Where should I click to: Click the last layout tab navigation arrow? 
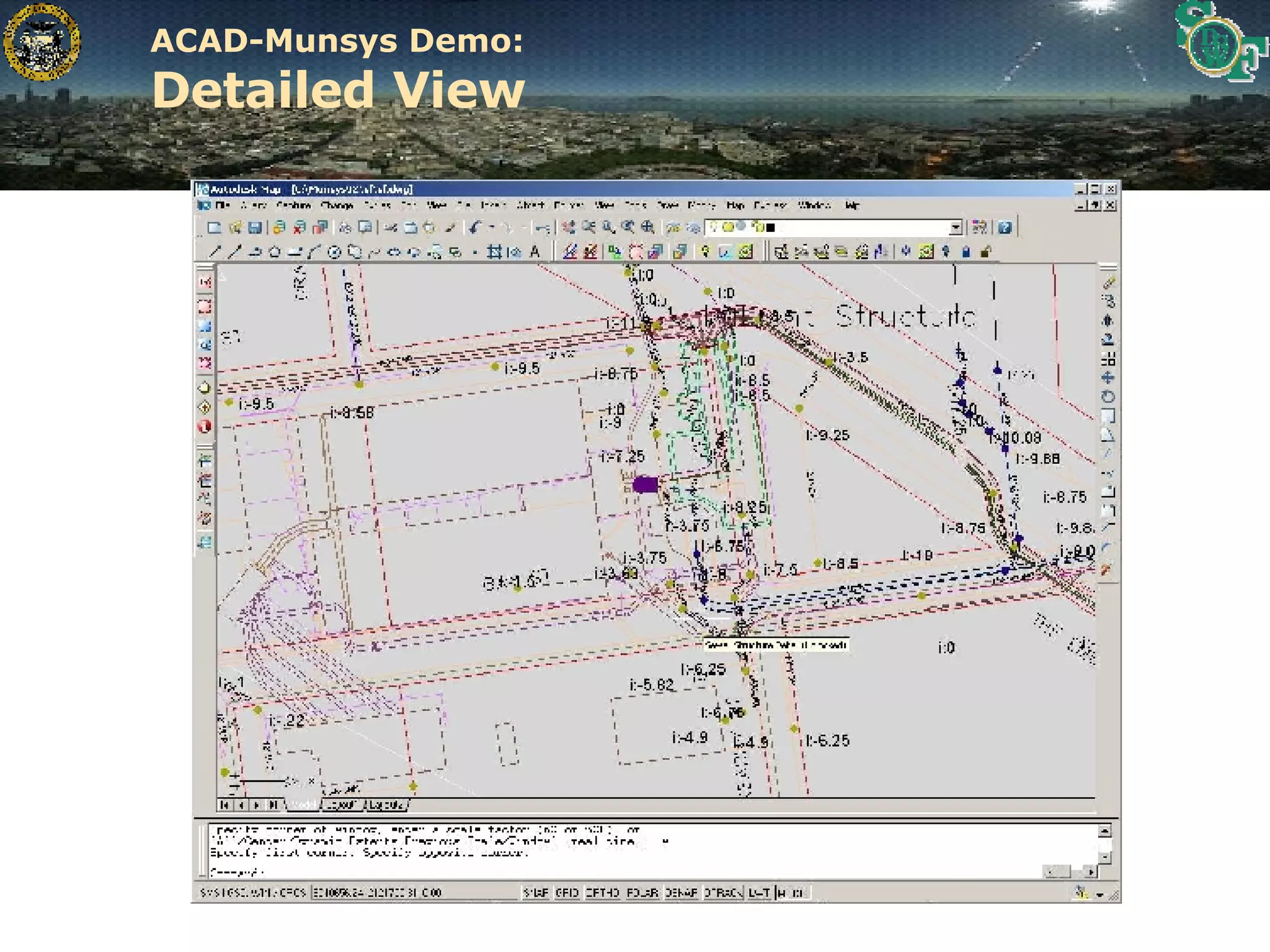(x=273, y=804)
